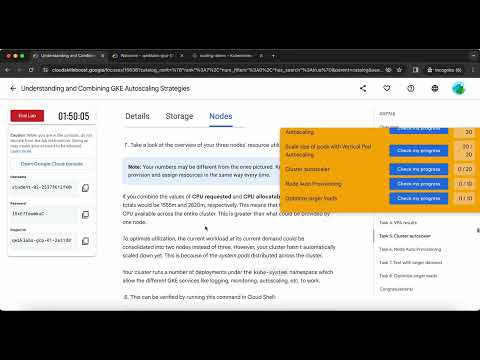Switch to the scaling-demo Kubernetes browser tab

point(226,56)
